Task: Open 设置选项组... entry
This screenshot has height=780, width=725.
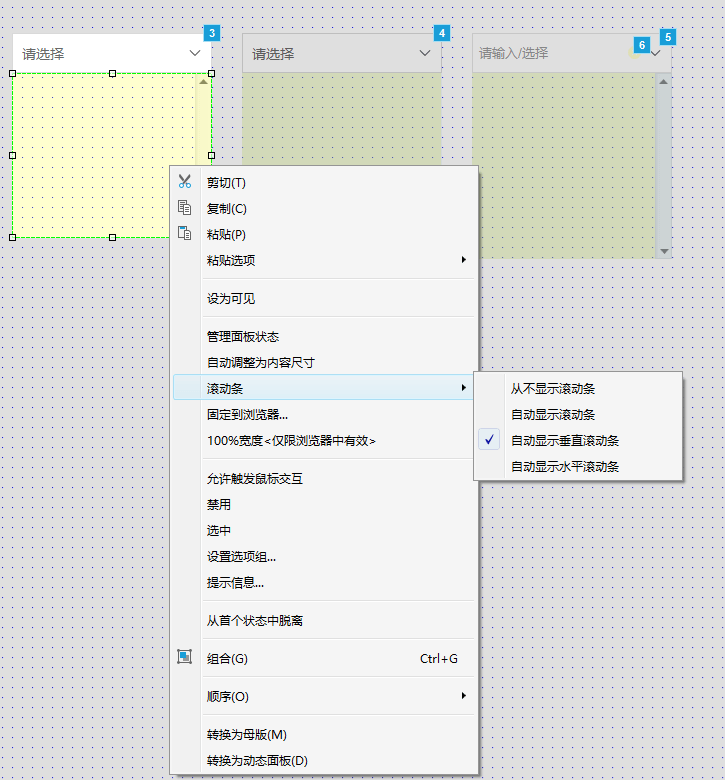Action: [324, 556]
